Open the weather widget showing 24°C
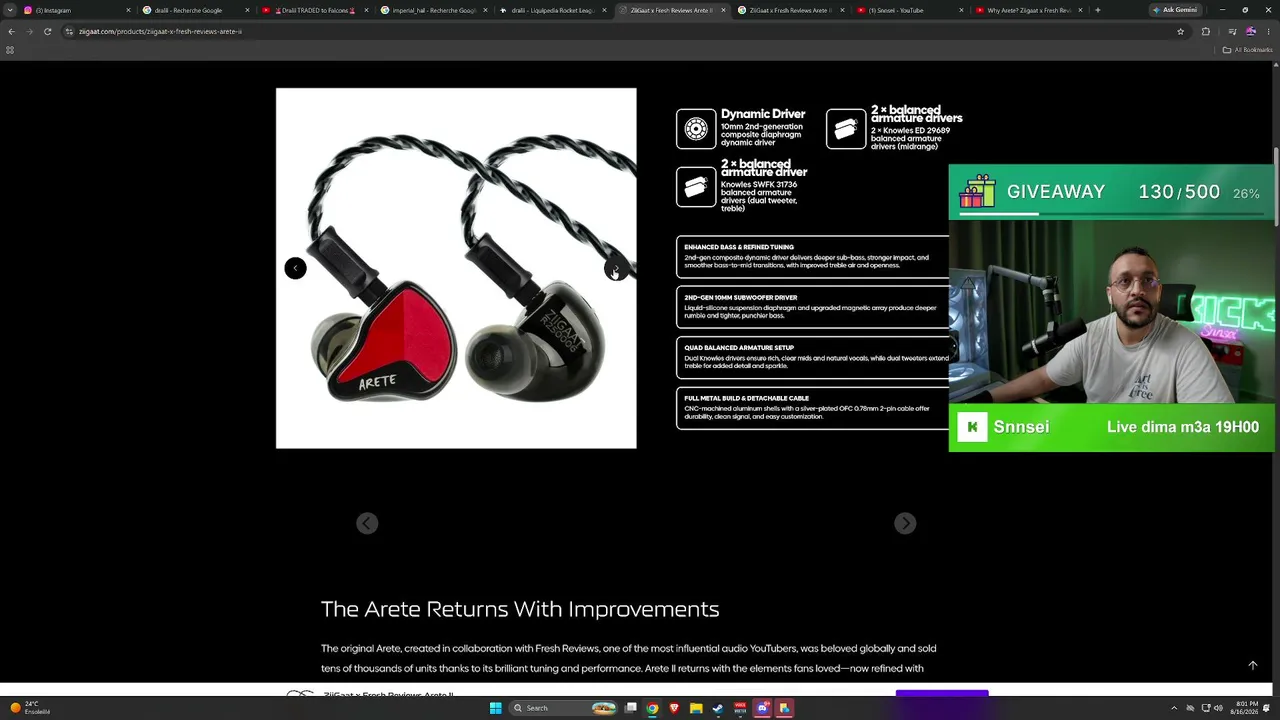The width and height of the screenshot is (1280, 720). coord(30,708)
